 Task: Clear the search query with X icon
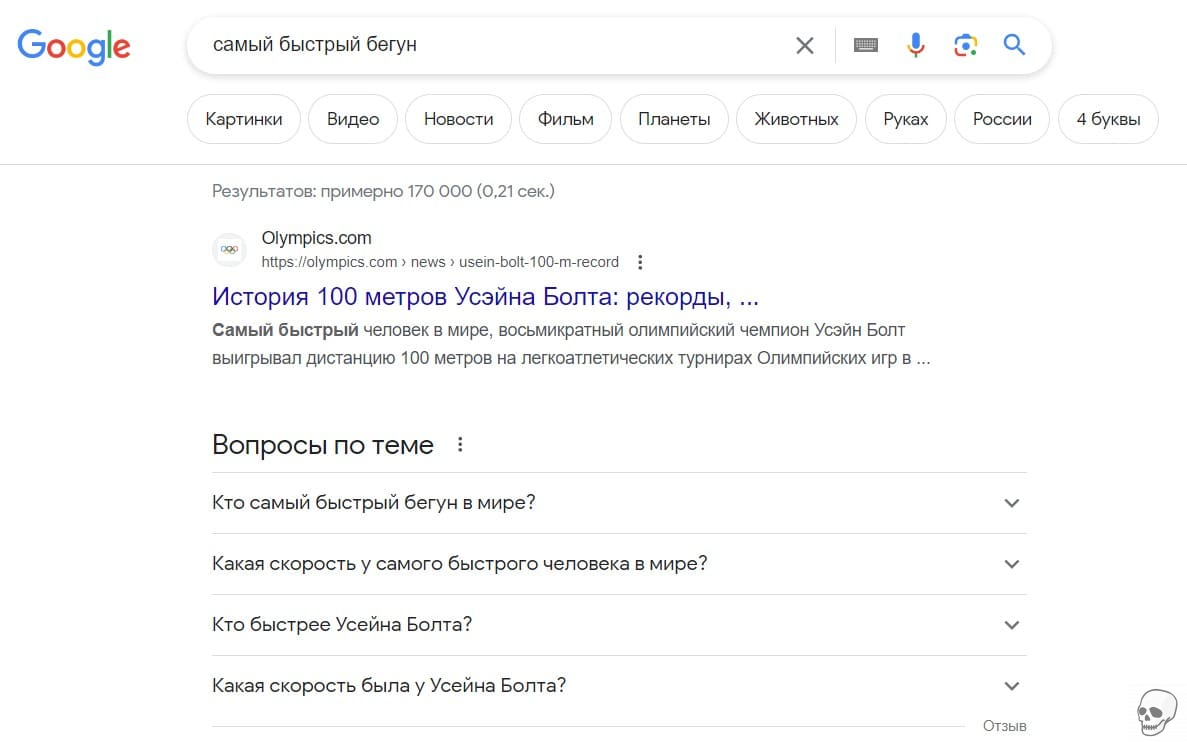pos(804,45)
